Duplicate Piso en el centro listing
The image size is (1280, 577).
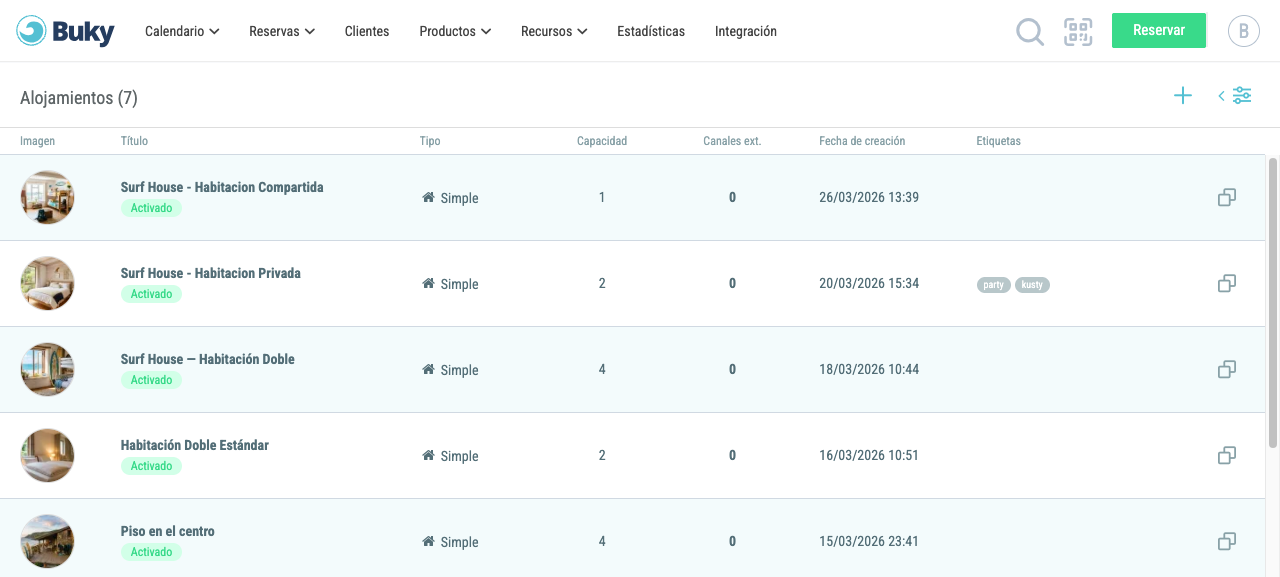[1227, 542]
